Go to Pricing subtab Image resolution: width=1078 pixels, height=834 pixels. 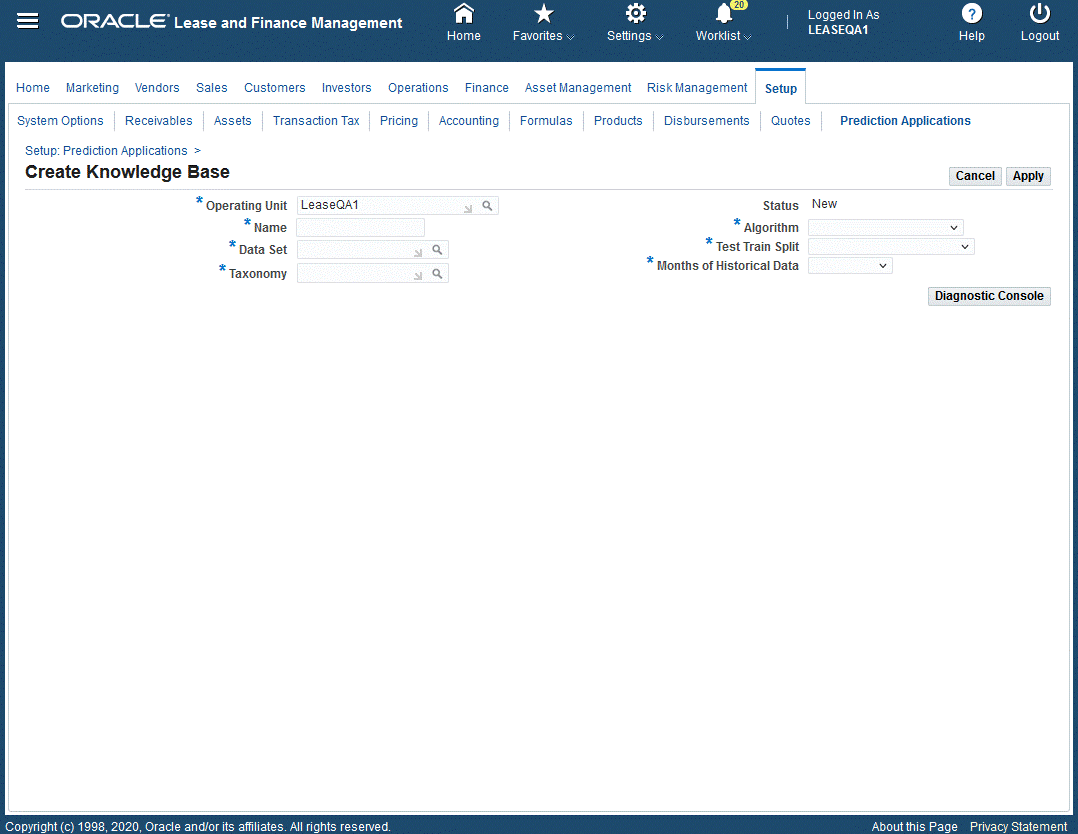click(399, 121)
